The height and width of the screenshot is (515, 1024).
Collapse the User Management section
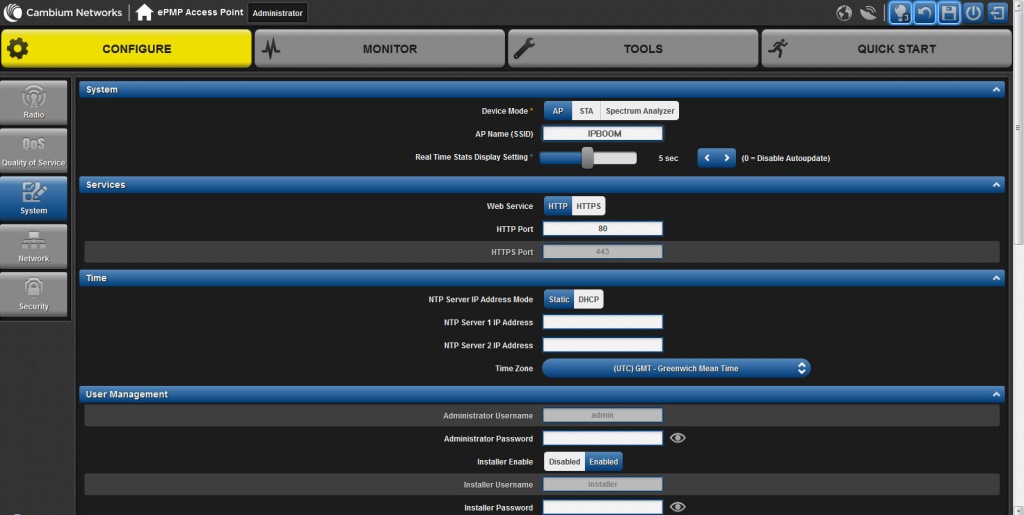(996, 394)
